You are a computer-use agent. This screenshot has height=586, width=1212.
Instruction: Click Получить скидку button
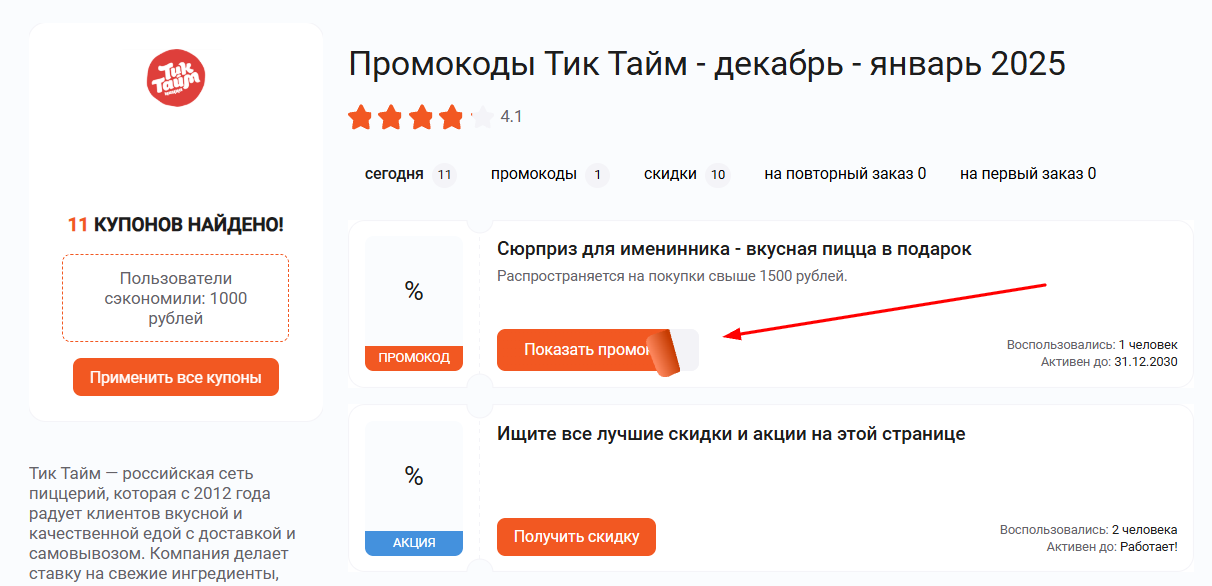point(576,537)
